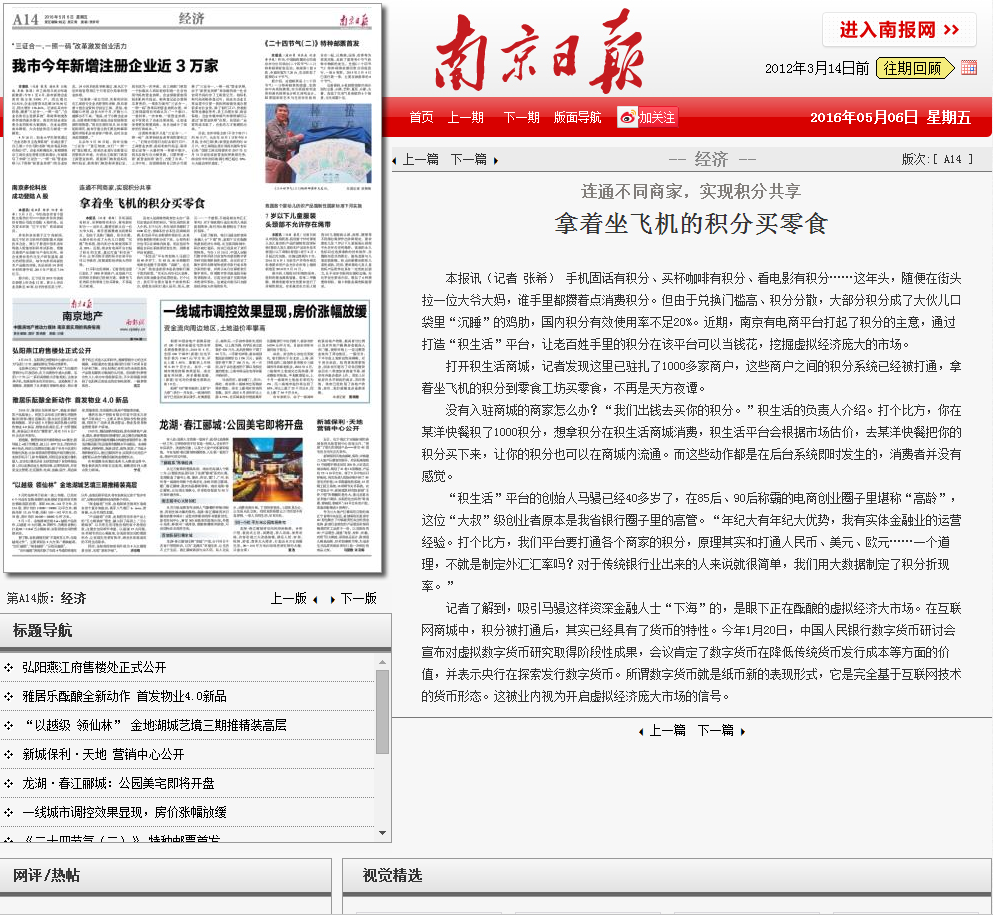Open 弘阳燕江府售楼处正式公开 in the title list
993x915 pixels.
(94, 667)
